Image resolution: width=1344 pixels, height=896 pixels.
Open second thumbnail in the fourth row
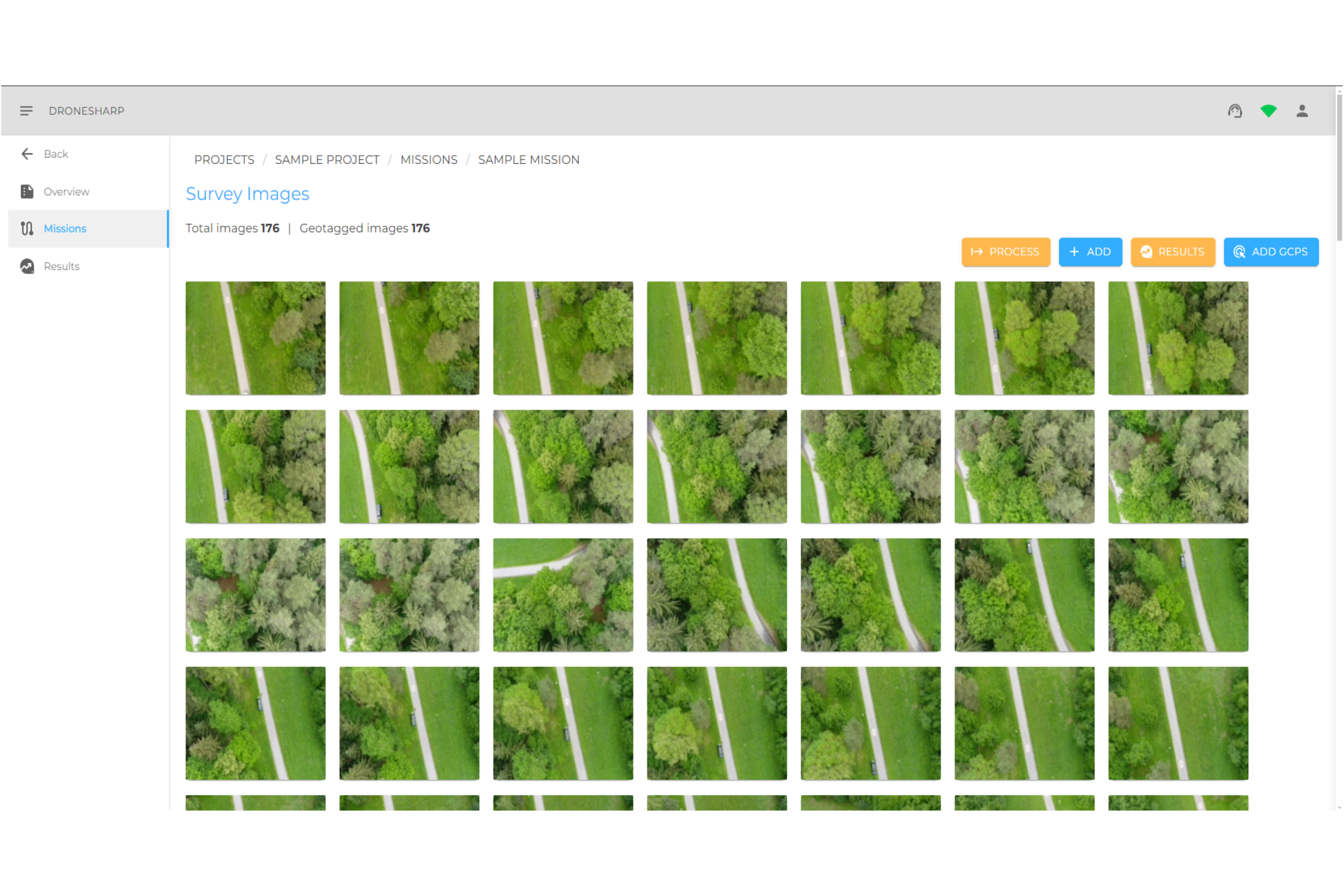pos(409,723)
